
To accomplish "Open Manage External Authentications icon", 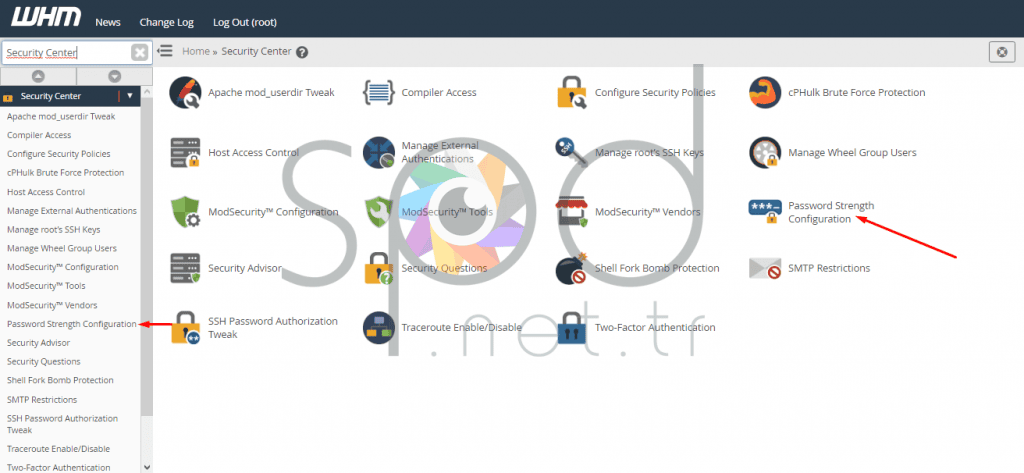I will pyautogui.click(x=379, y=153).
